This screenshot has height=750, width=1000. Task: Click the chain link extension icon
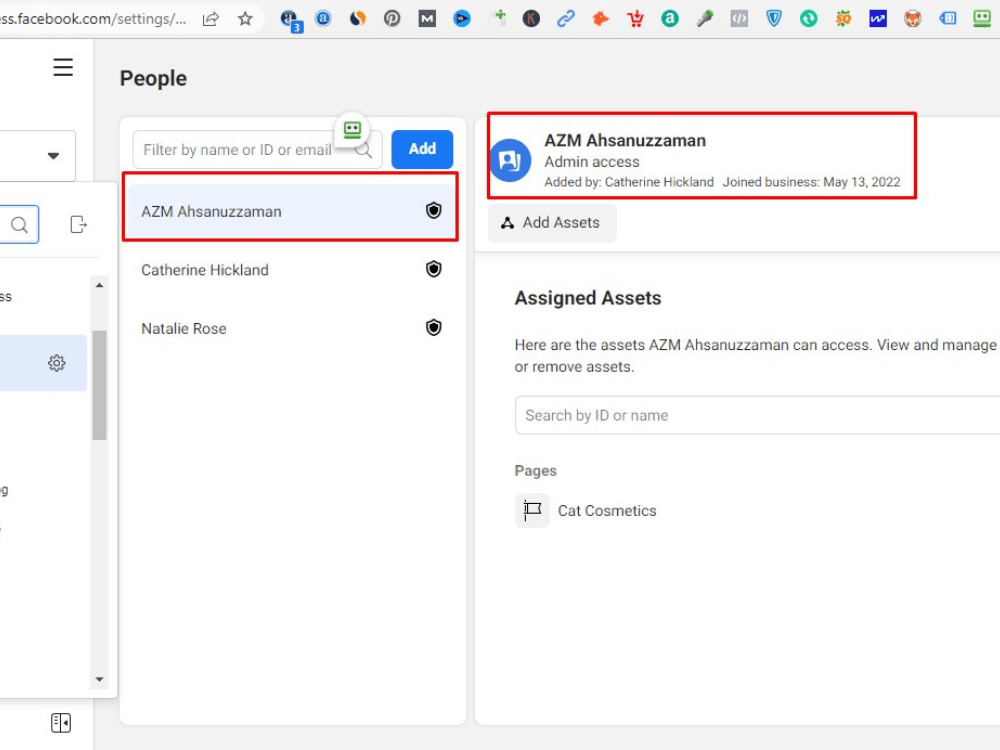tap(566, 19)
